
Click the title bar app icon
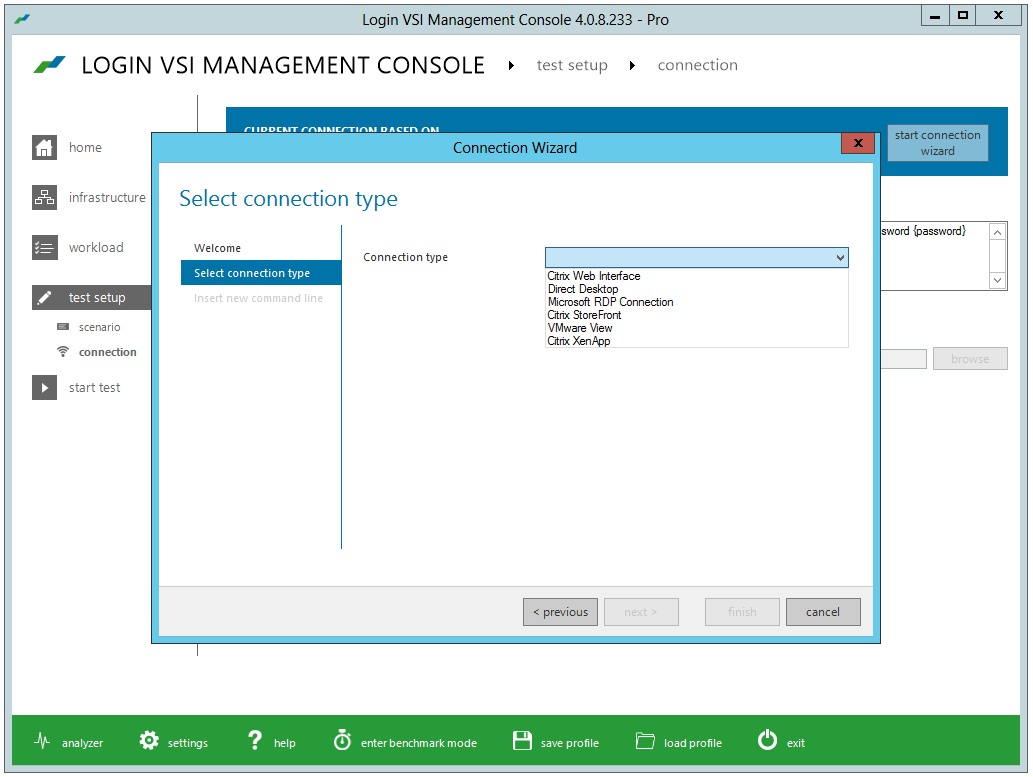tap(22, 19)
